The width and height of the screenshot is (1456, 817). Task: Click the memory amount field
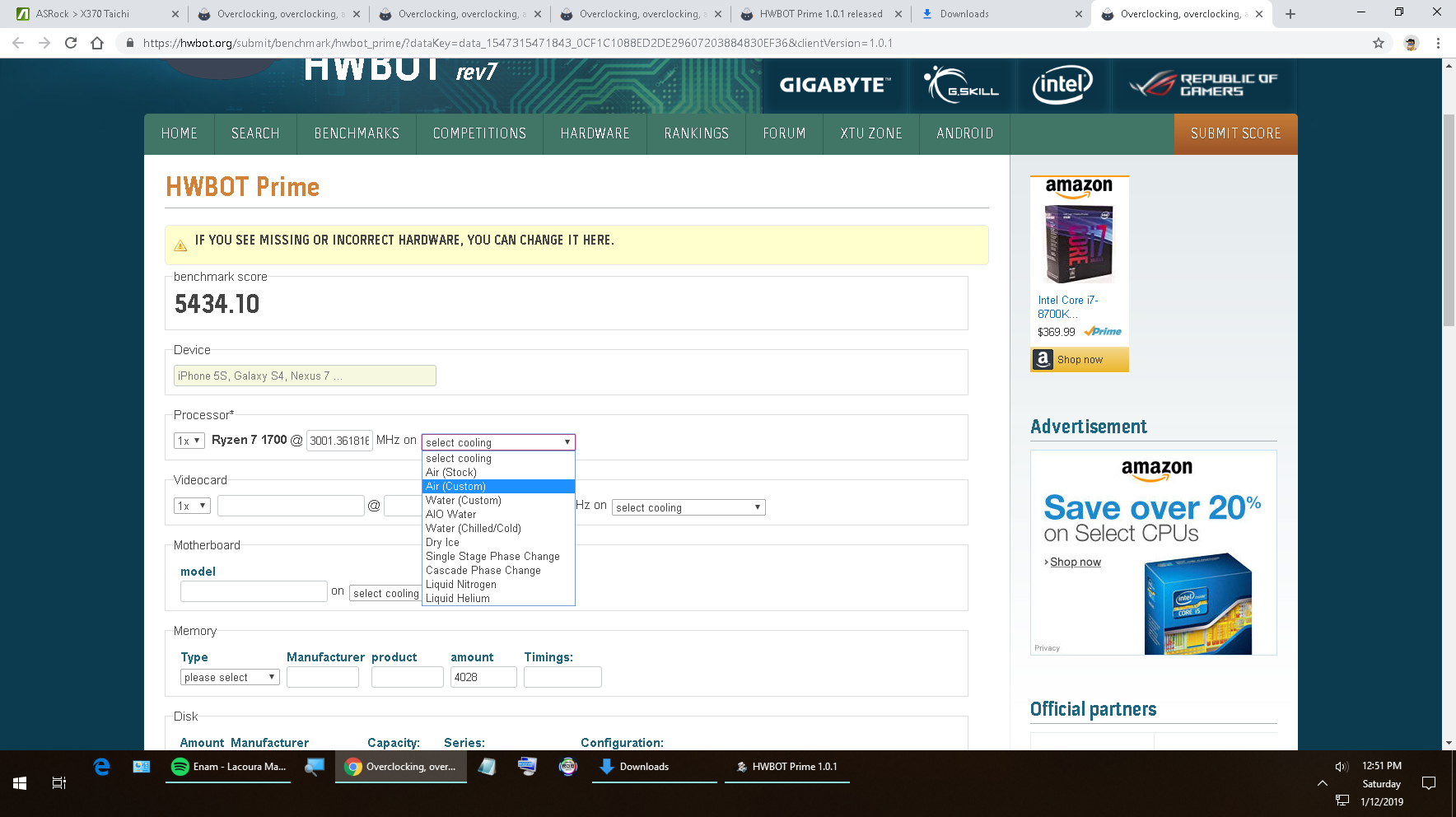click(x=483, y=677)
